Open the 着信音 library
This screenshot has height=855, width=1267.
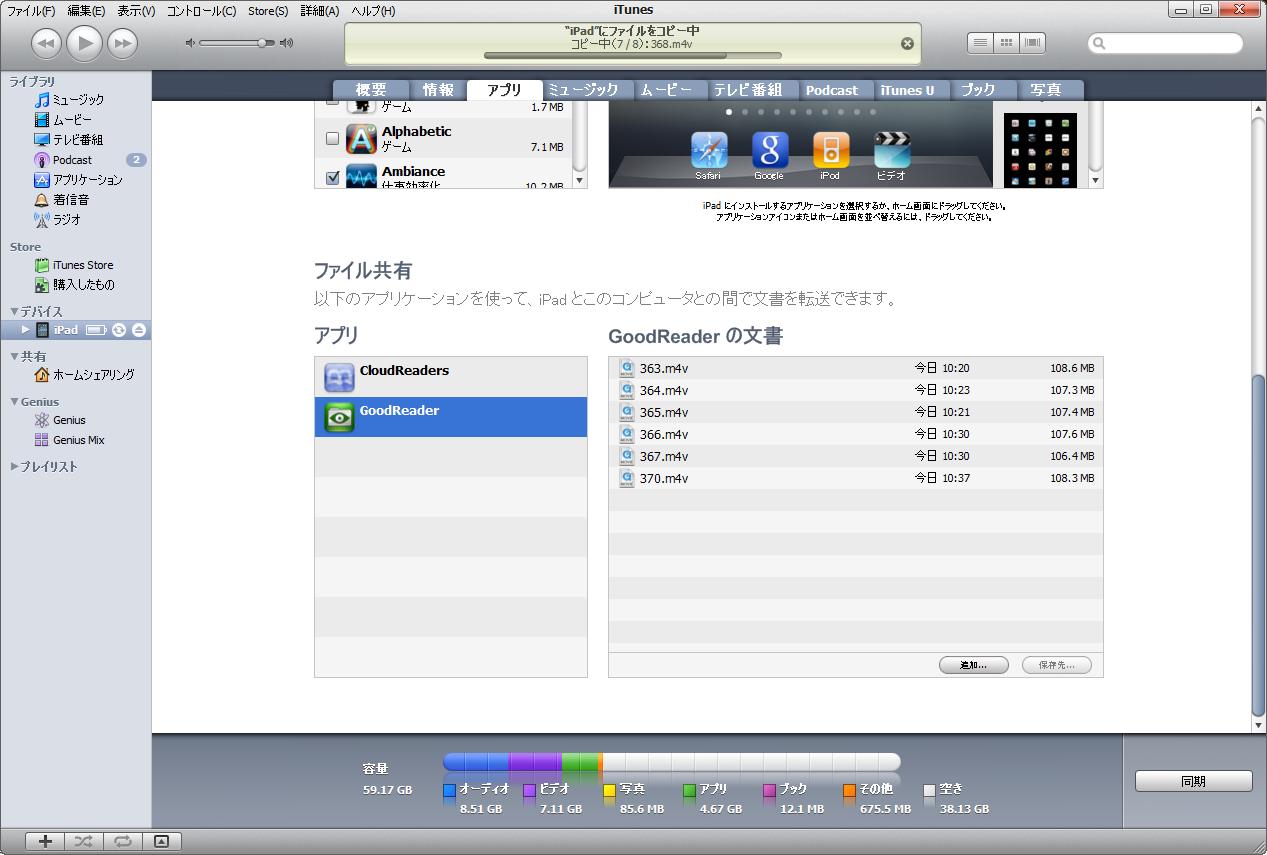click(x=62, y=200)
